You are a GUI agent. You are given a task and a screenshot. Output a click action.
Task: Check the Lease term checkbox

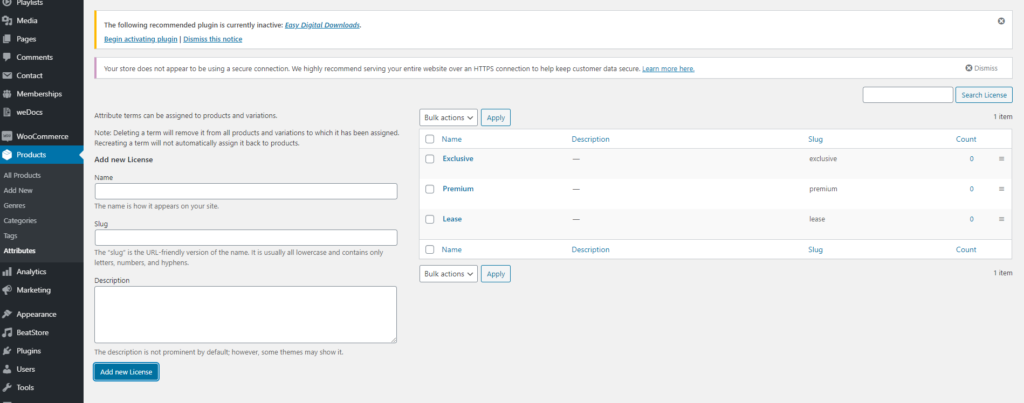point(430,219)
